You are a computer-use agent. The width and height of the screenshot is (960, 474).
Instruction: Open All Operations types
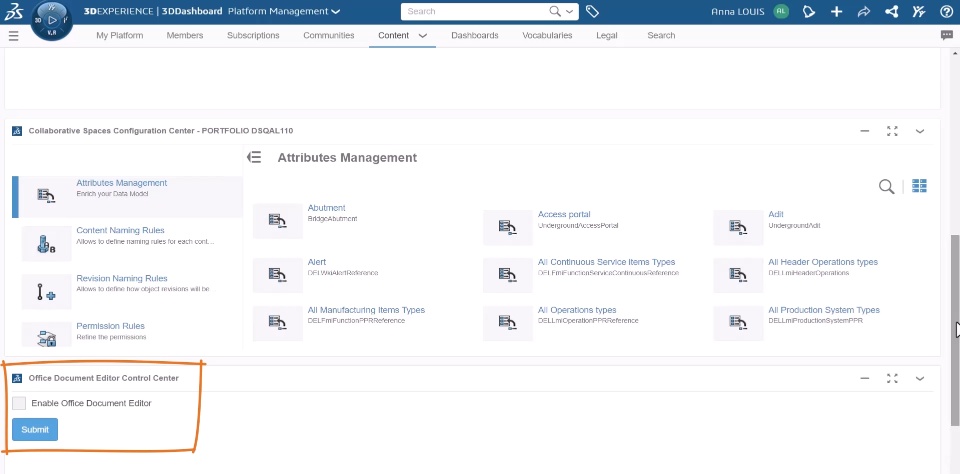[x=577, y=310]
